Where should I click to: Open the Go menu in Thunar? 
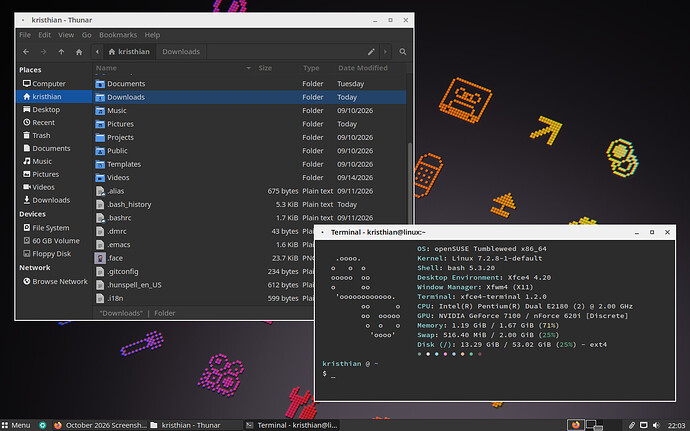[86, 35]
